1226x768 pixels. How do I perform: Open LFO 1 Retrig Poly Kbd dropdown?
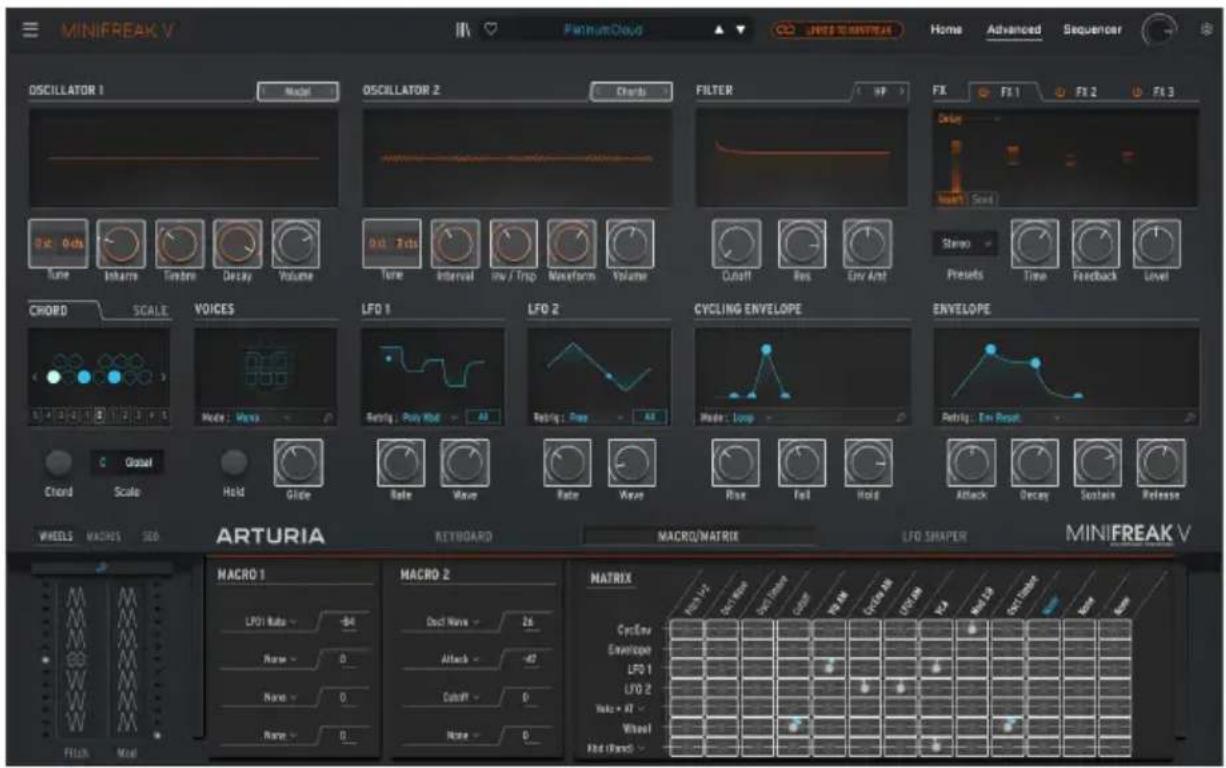tap(428, 417)
